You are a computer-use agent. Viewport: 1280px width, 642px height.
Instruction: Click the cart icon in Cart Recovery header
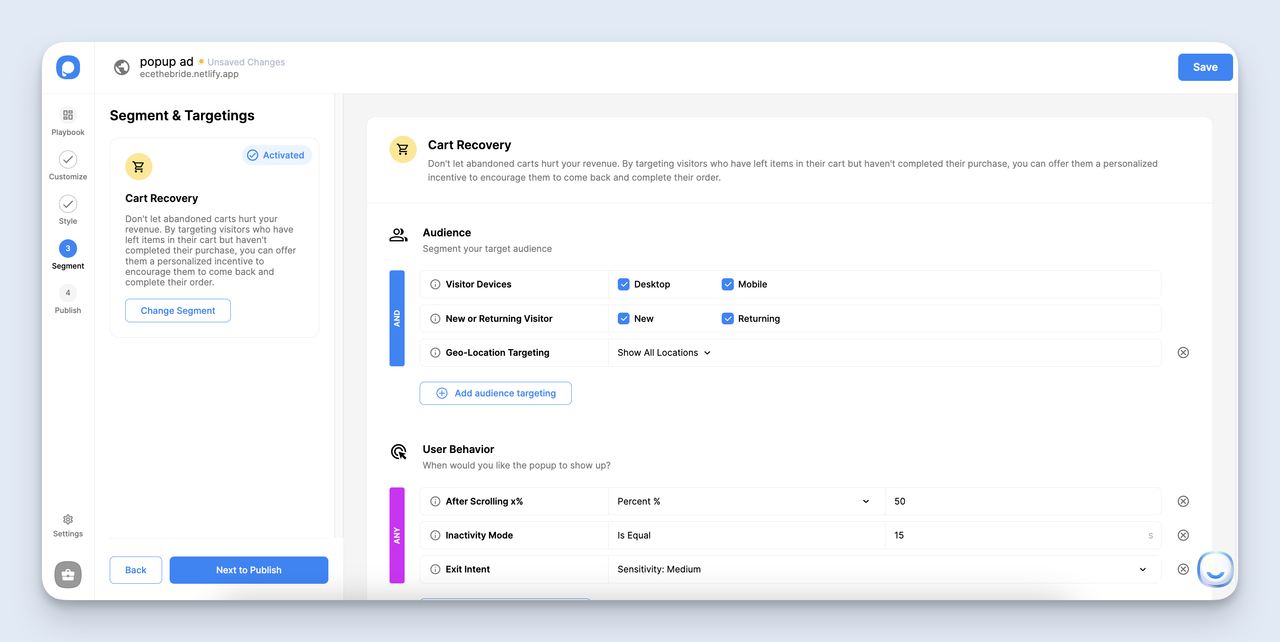click(403, 150)
